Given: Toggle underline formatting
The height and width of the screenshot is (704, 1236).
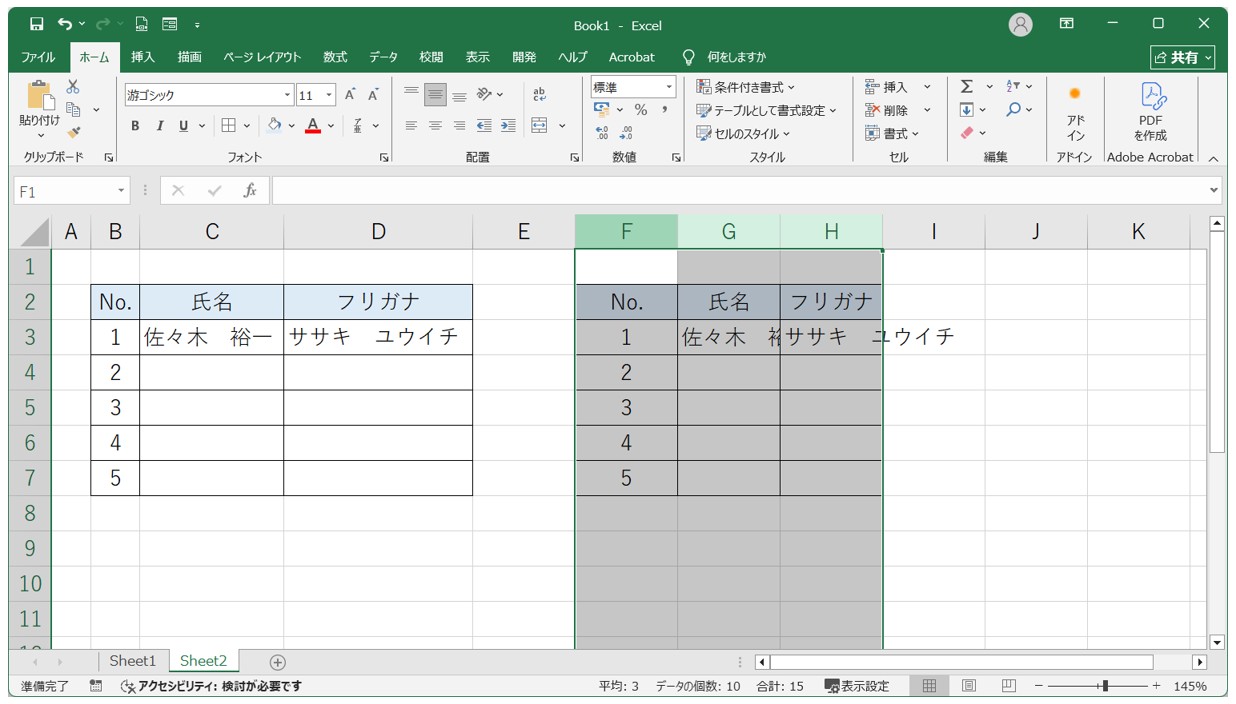Looking at the screenshot, I should 183,125.
